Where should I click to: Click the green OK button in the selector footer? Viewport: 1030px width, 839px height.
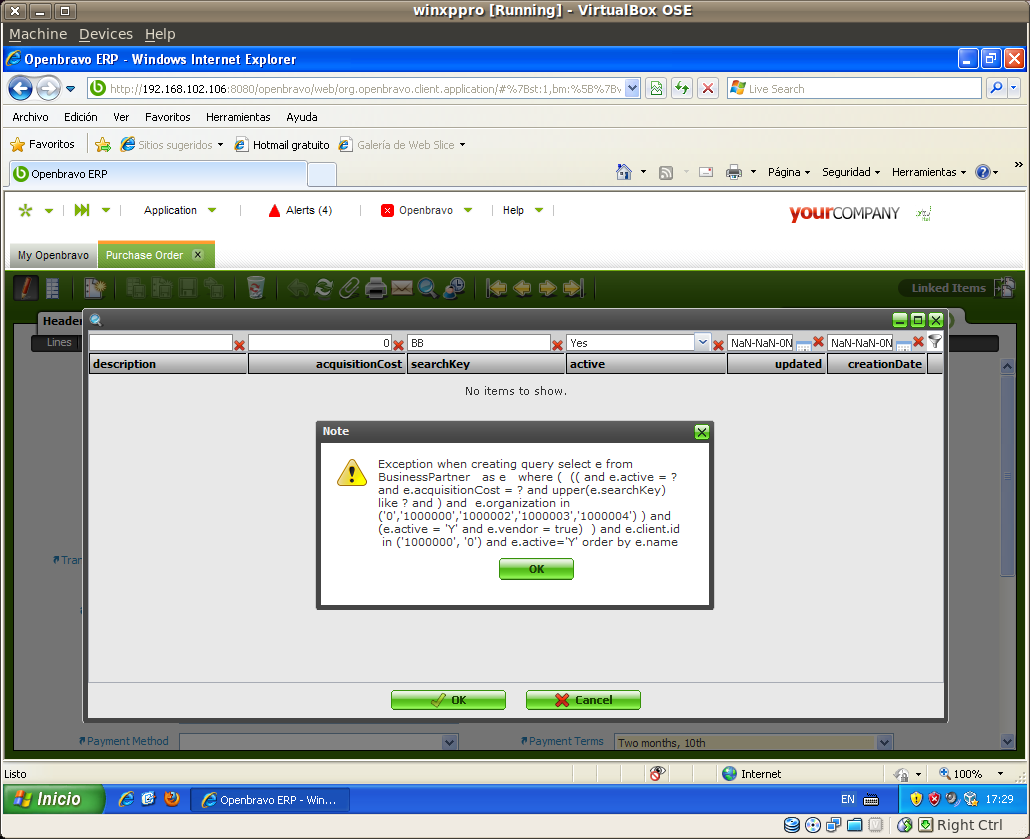click(x=448, y=700)
